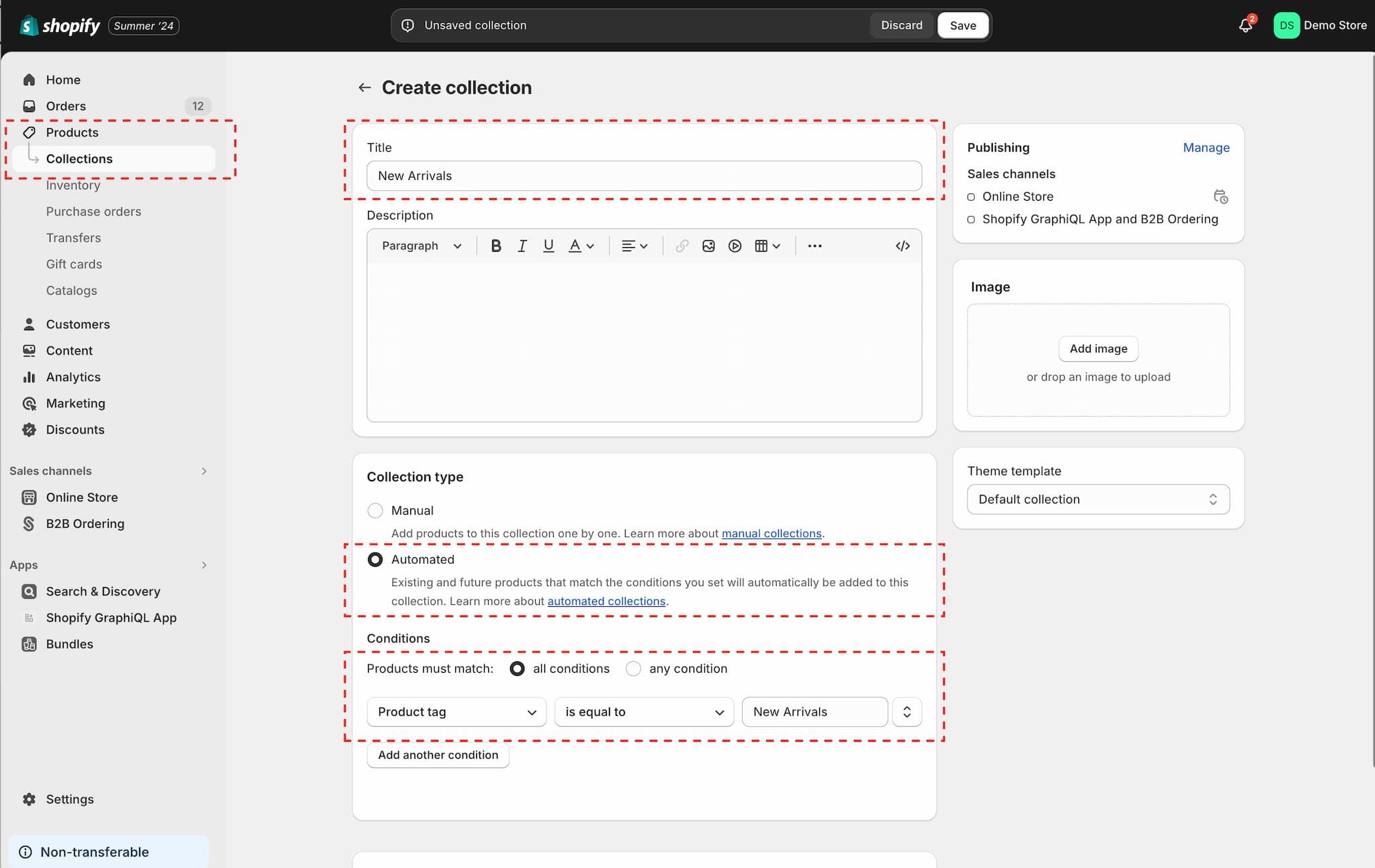Open the is equal to dropdown

(x=644, y=712)
